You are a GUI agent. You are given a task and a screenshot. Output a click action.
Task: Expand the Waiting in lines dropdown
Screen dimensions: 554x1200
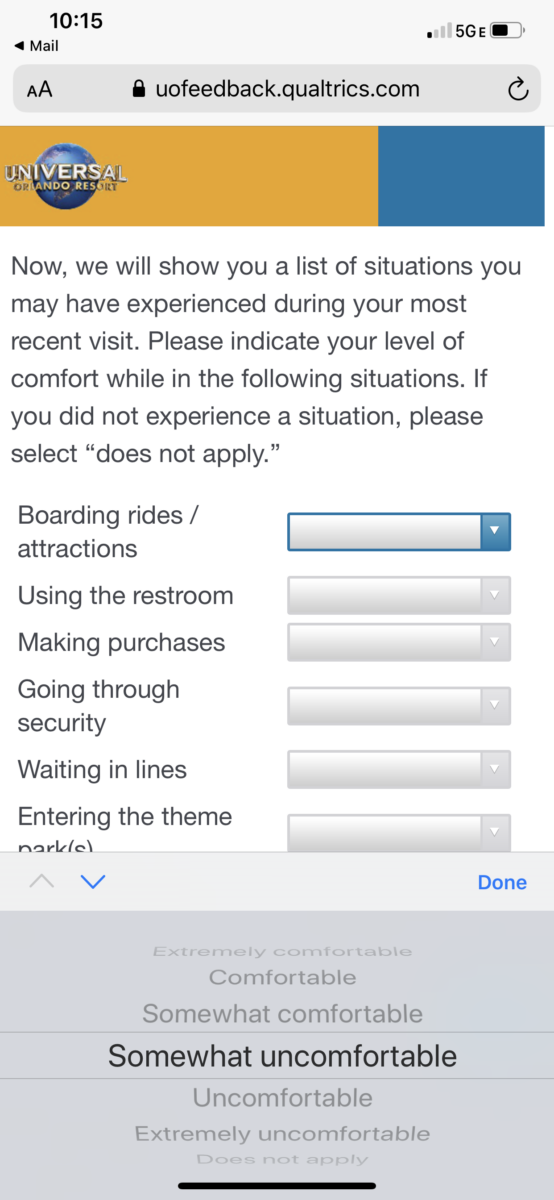[399, 769]
